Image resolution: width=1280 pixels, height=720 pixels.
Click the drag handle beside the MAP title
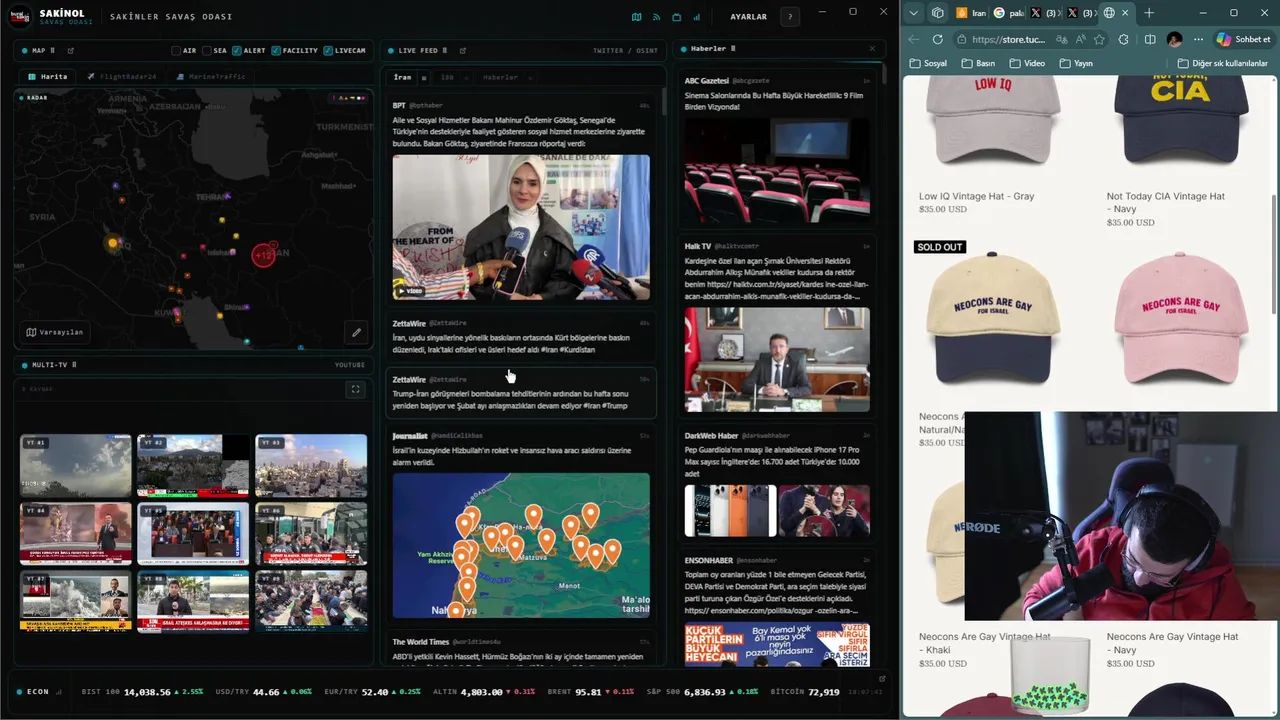54,50
